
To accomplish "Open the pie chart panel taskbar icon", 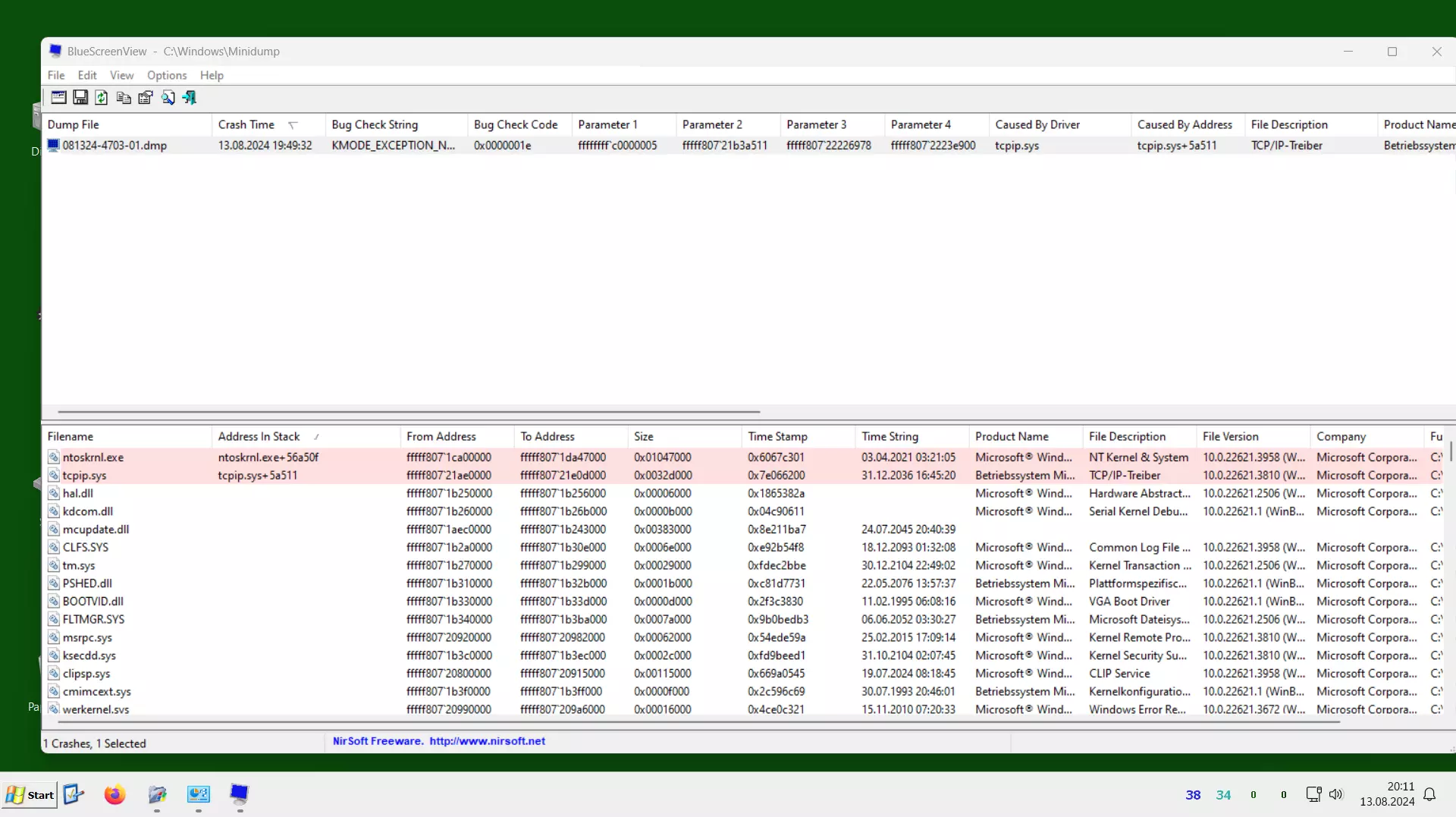I will tap(199, 794).
